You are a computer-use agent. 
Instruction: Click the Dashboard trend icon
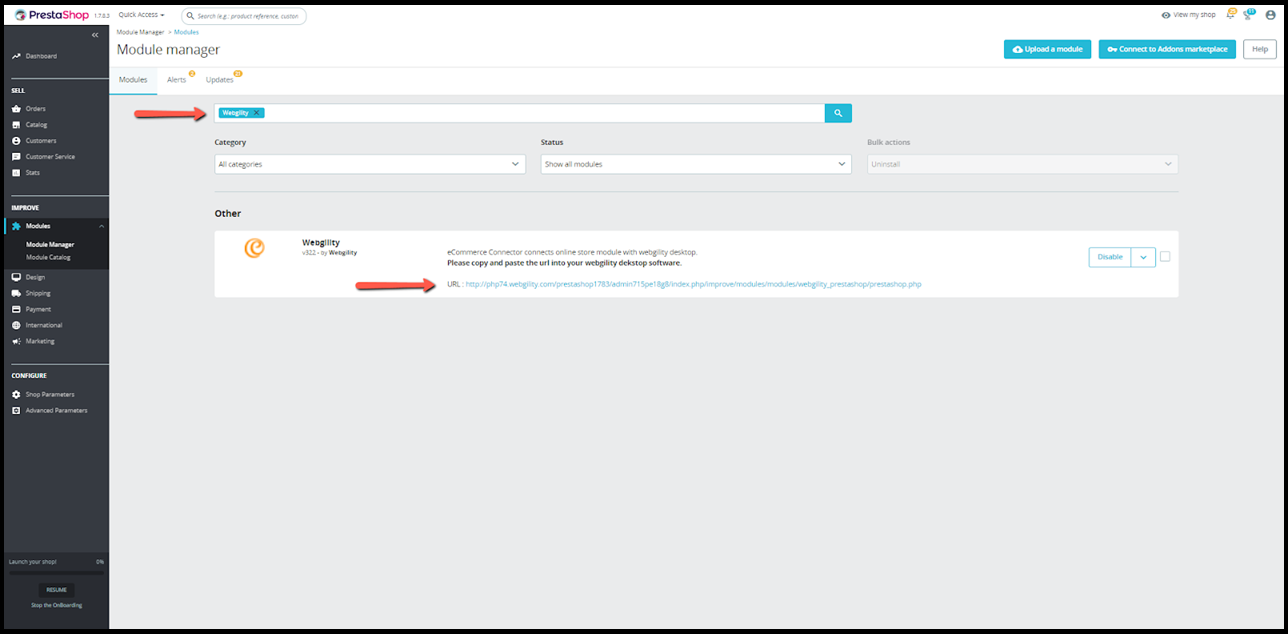[x=16, y=56]
